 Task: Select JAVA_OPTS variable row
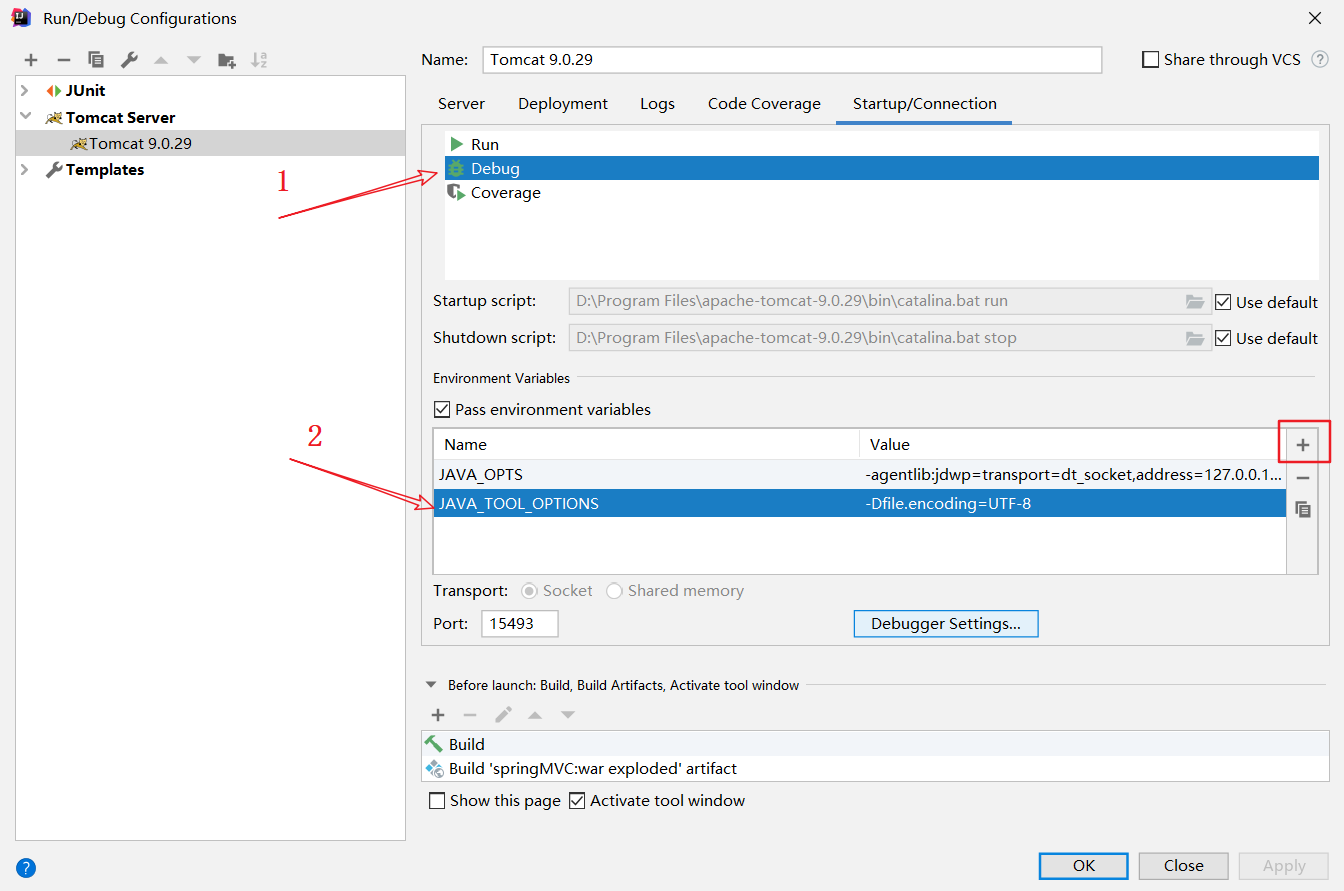860,475
